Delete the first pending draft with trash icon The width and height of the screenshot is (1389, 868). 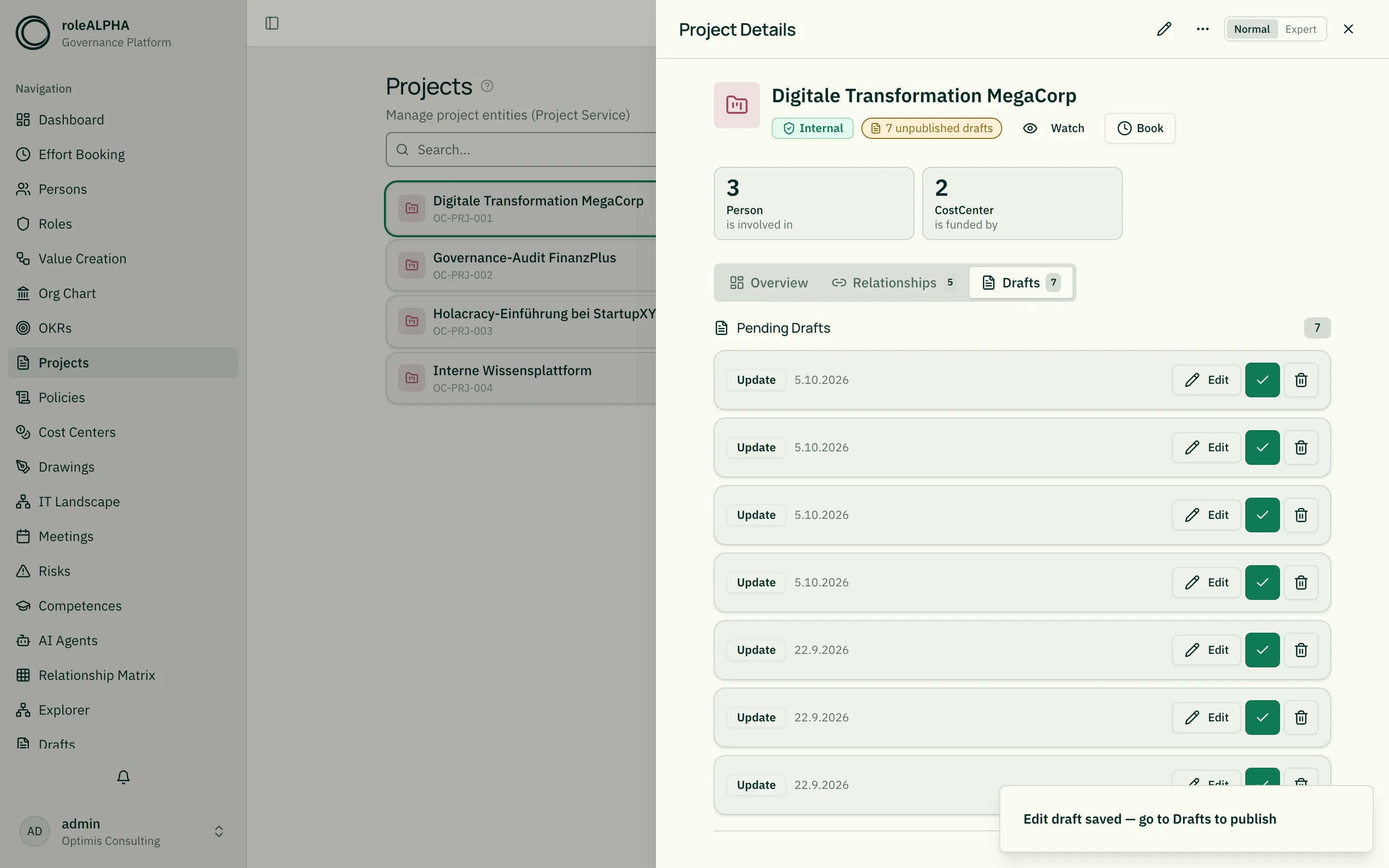pyautogui.click(x=1301, y=380)
